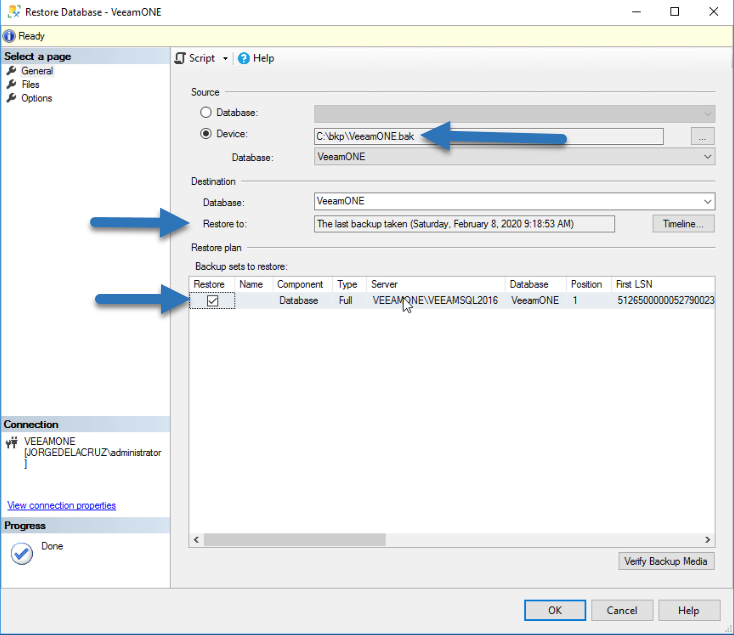Screen dimensions: 734x635
Task: Minimize the Restore Database window
Action: click(636, 11)
